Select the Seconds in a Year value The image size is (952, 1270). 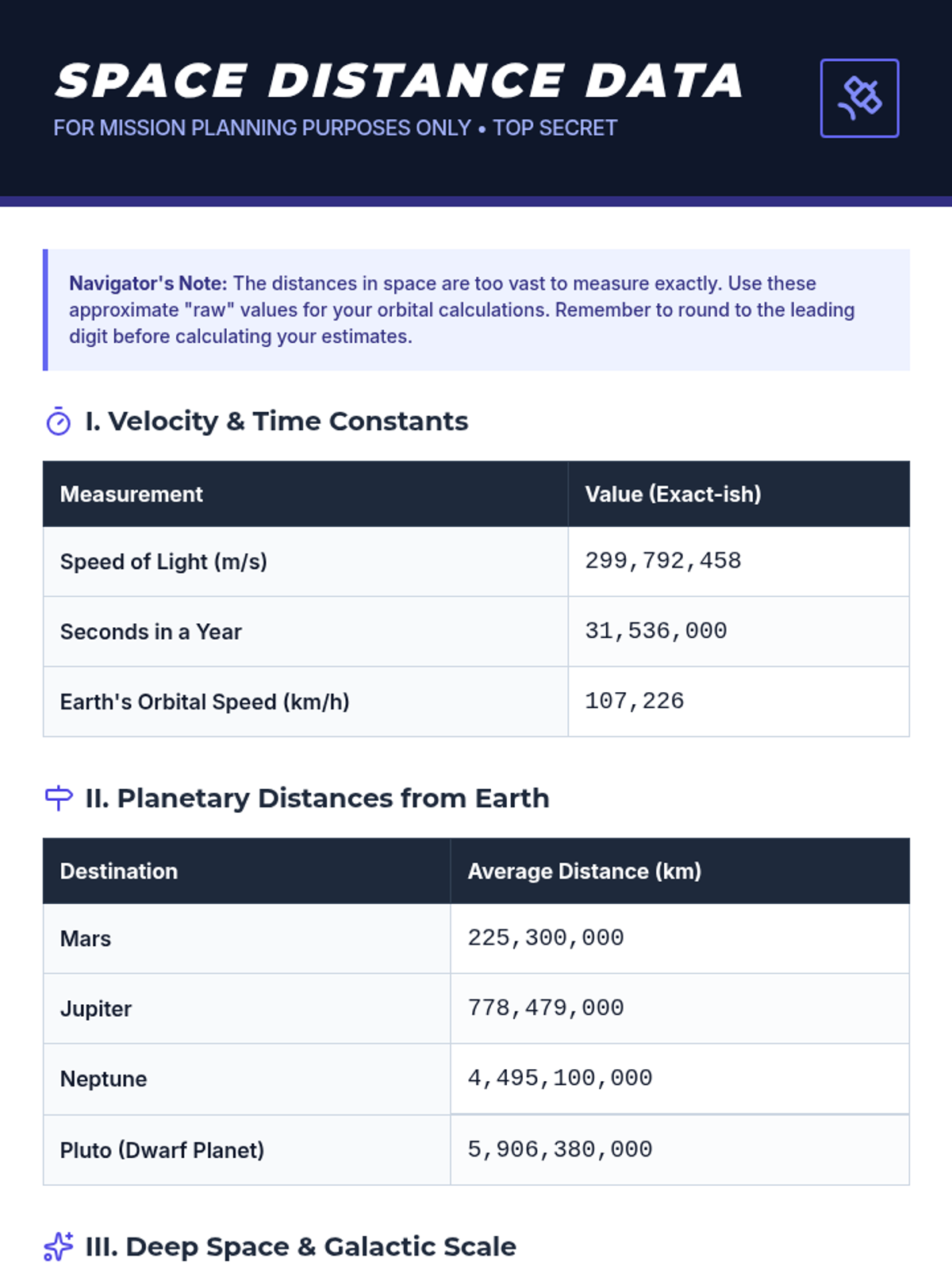[x=655, y=631]
